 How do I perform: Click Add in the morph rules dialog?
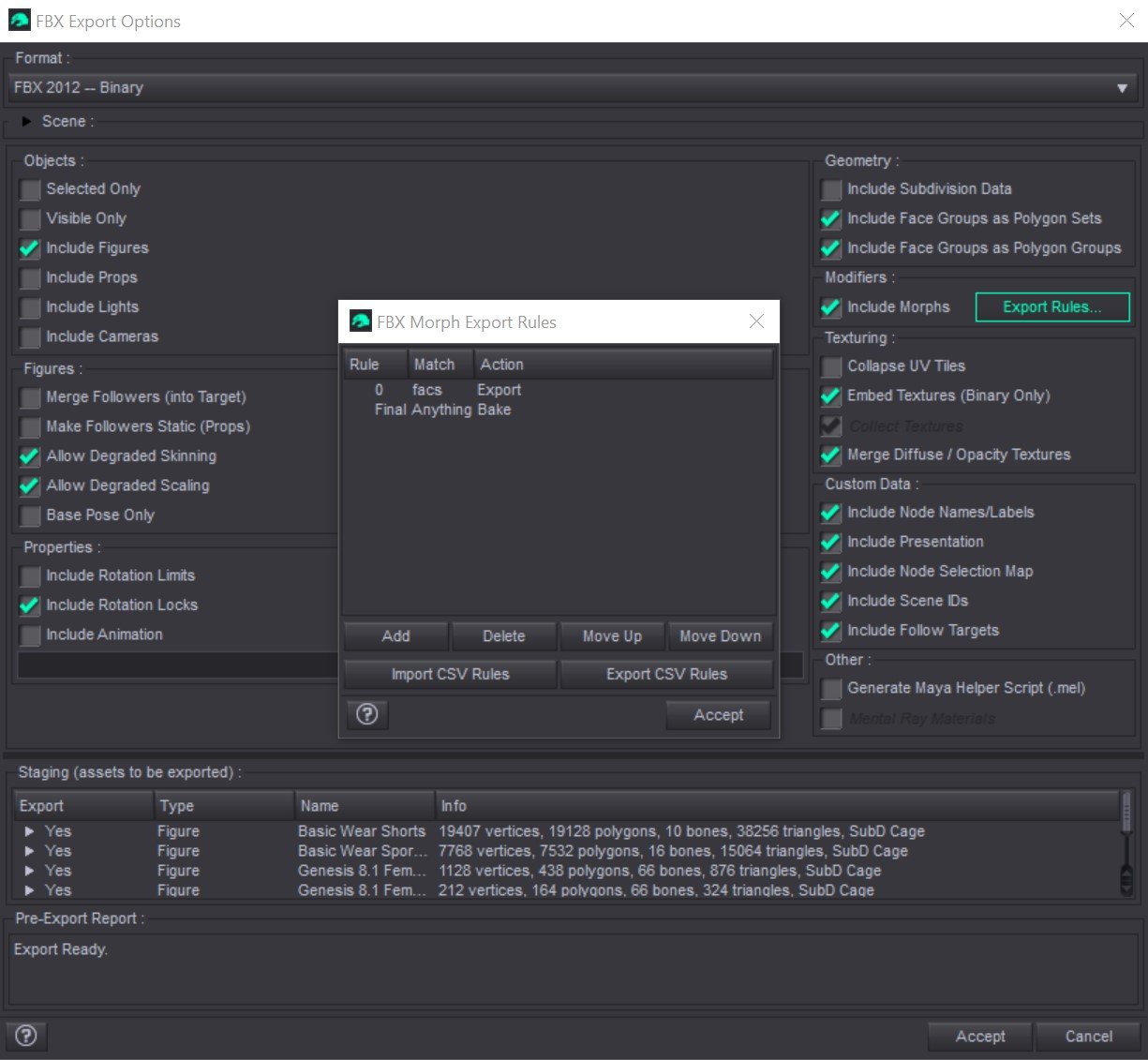point(396,635)
